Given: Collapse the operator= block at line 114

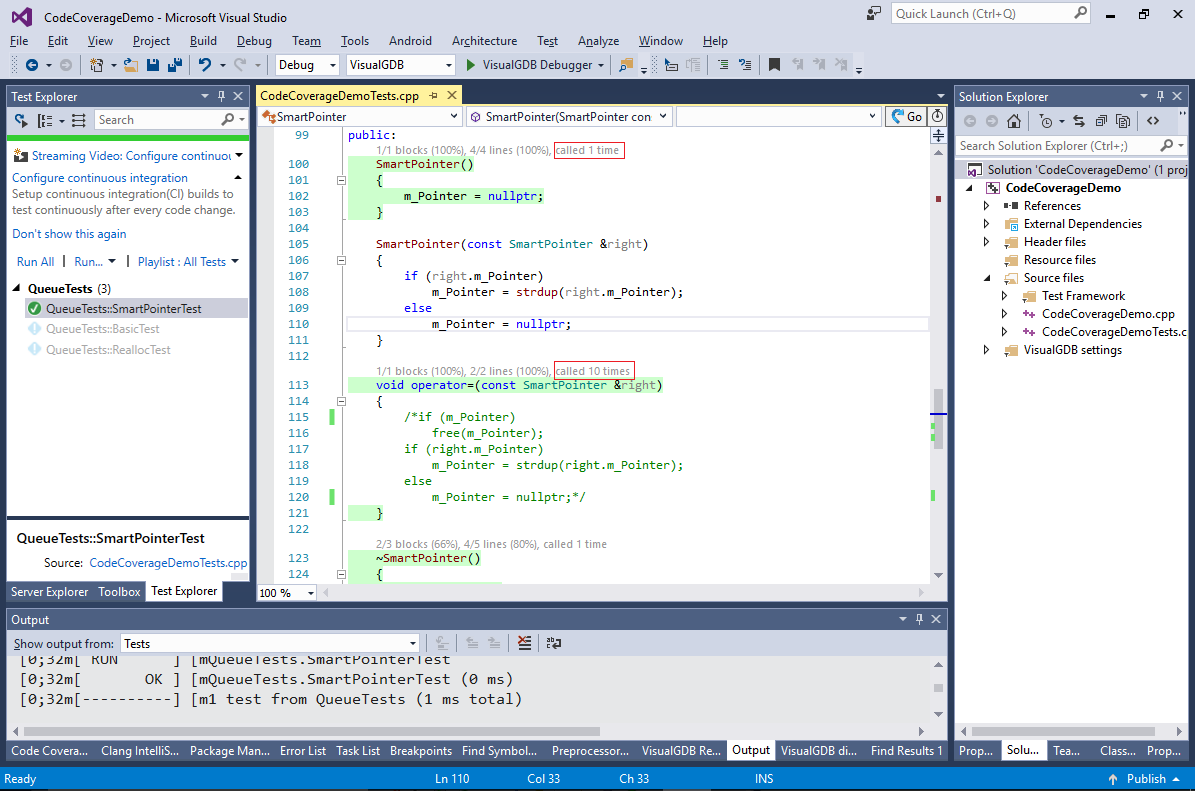Looking at the screenshot, I should coord(341,402).
